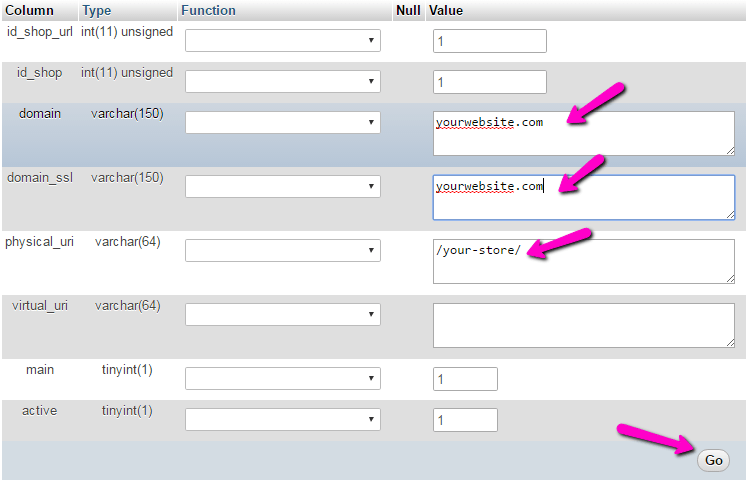Expand the Function dropdown for active row
Viewport: 749px width, 483px height.
pyautogui.click(x=282, y=420)
